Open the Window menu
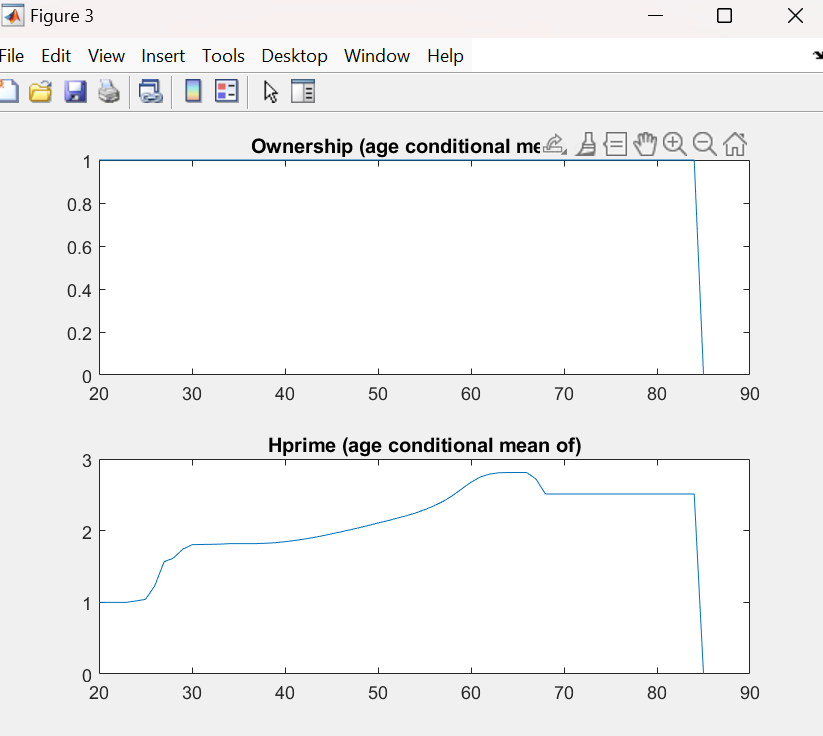This screenshot has height=736, width=823. tap(377, 56)
